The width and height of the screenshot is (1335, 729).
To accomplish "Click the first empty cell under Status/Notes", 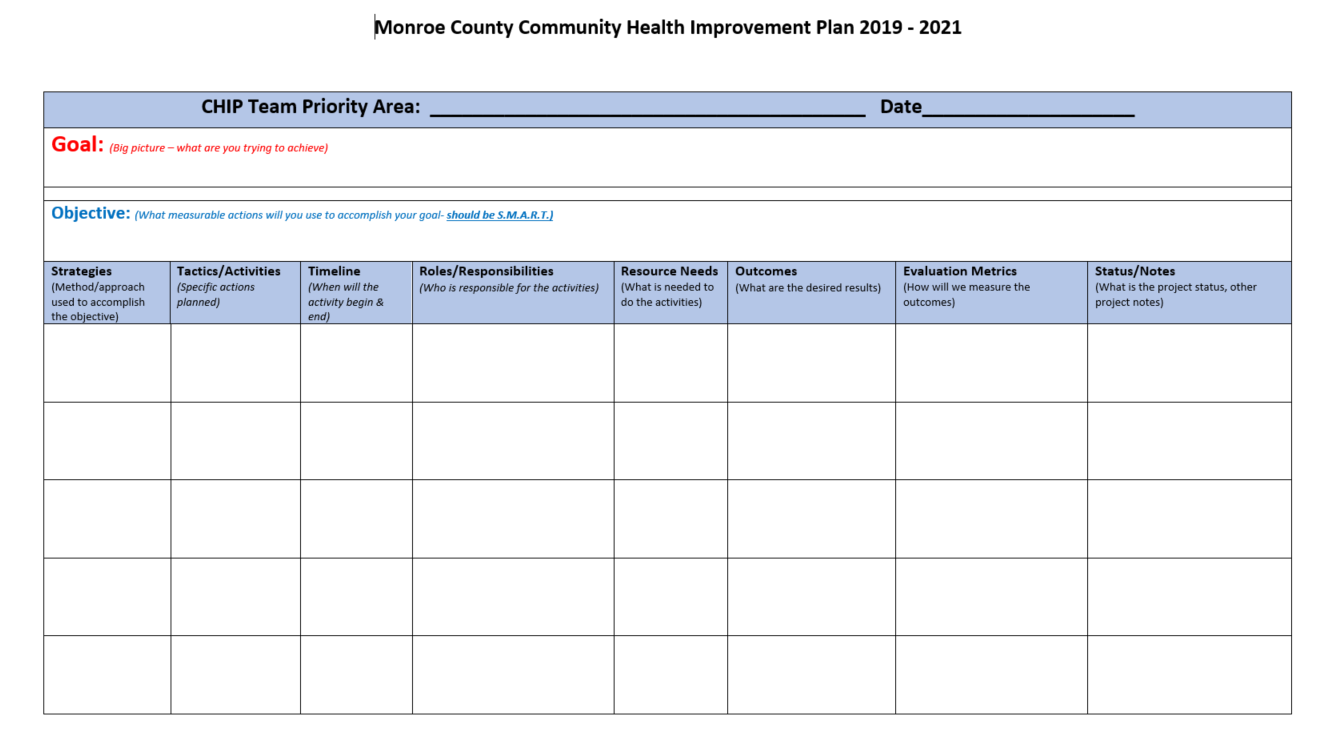I will click(1189, 363).
